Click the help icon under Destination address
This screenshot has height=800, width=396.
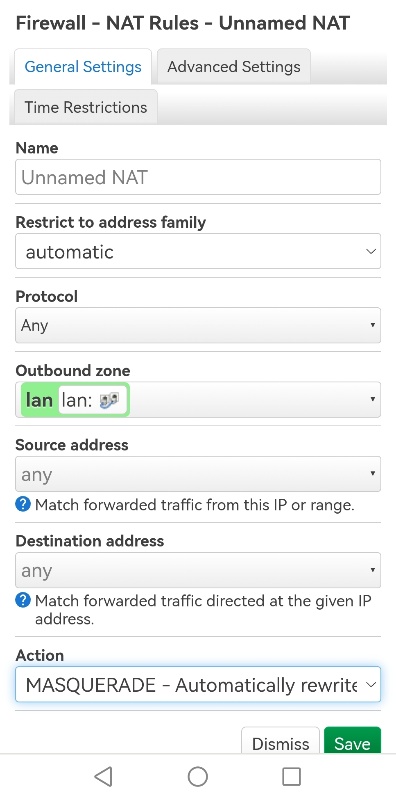(x=23, y=601)
